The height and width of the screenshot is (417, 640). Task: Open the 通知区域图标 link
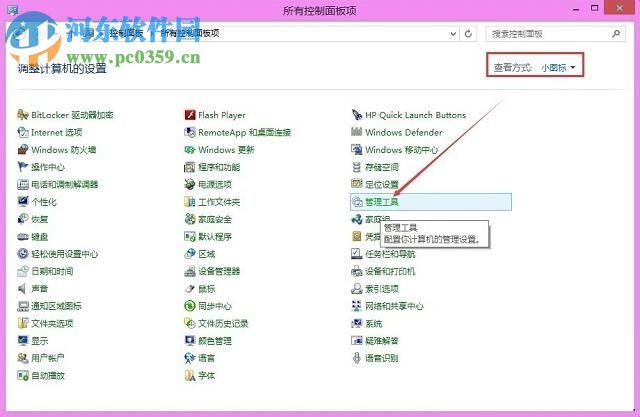click(x=56, y=306)
